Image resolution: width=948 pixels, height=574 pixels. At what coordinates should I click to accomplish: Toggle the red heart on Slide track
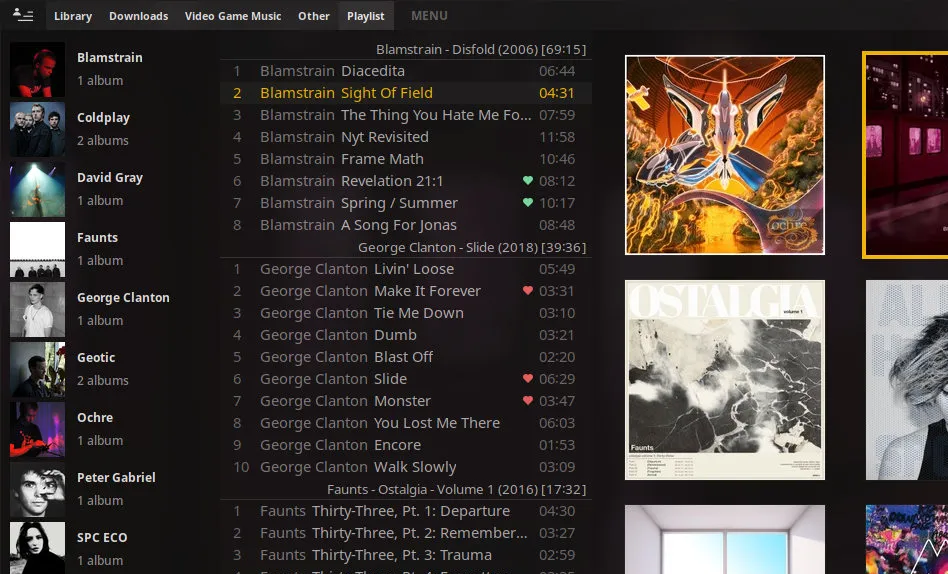528,379
